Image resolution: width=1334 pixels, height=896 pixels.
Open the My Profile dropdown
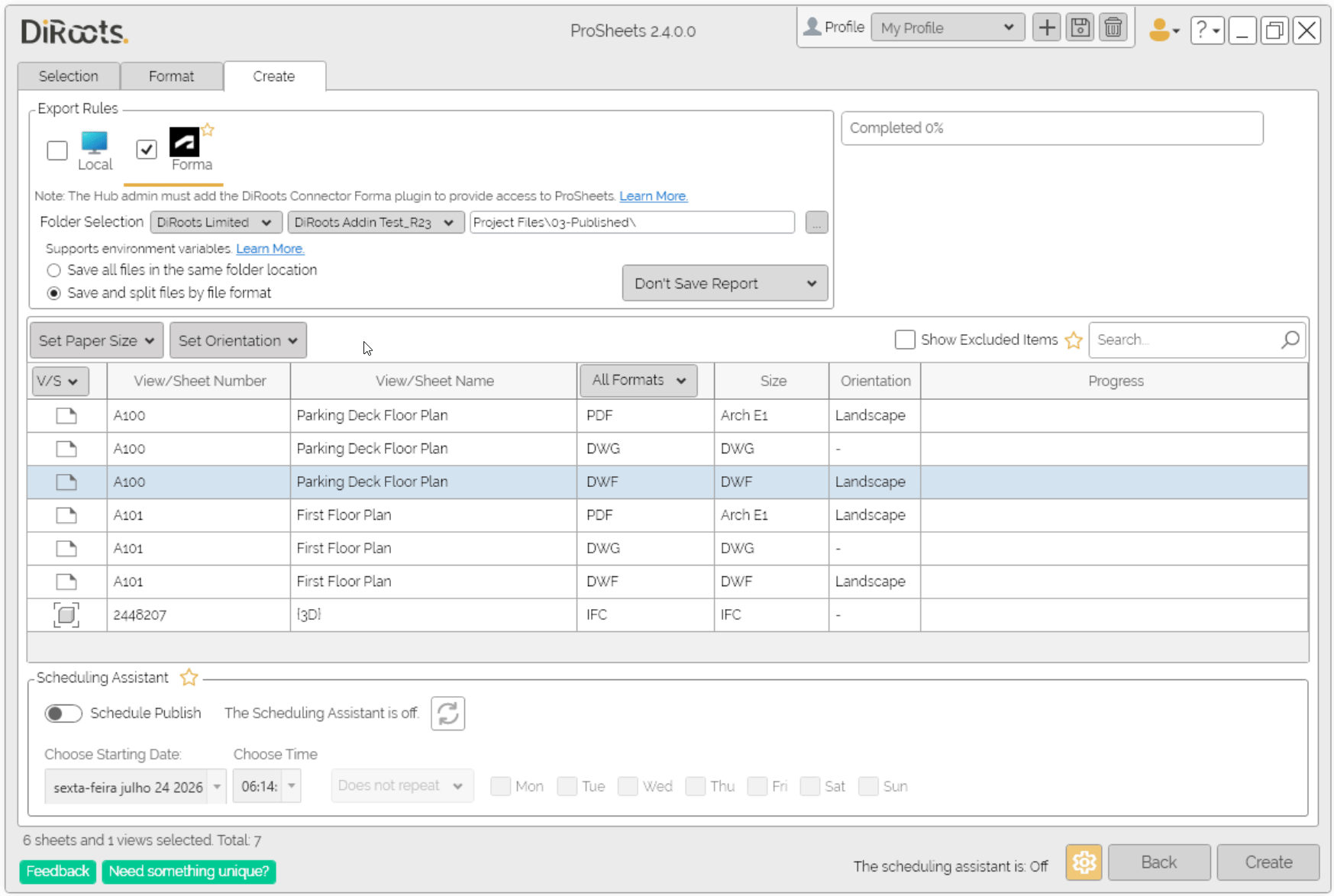pos(948,28)
